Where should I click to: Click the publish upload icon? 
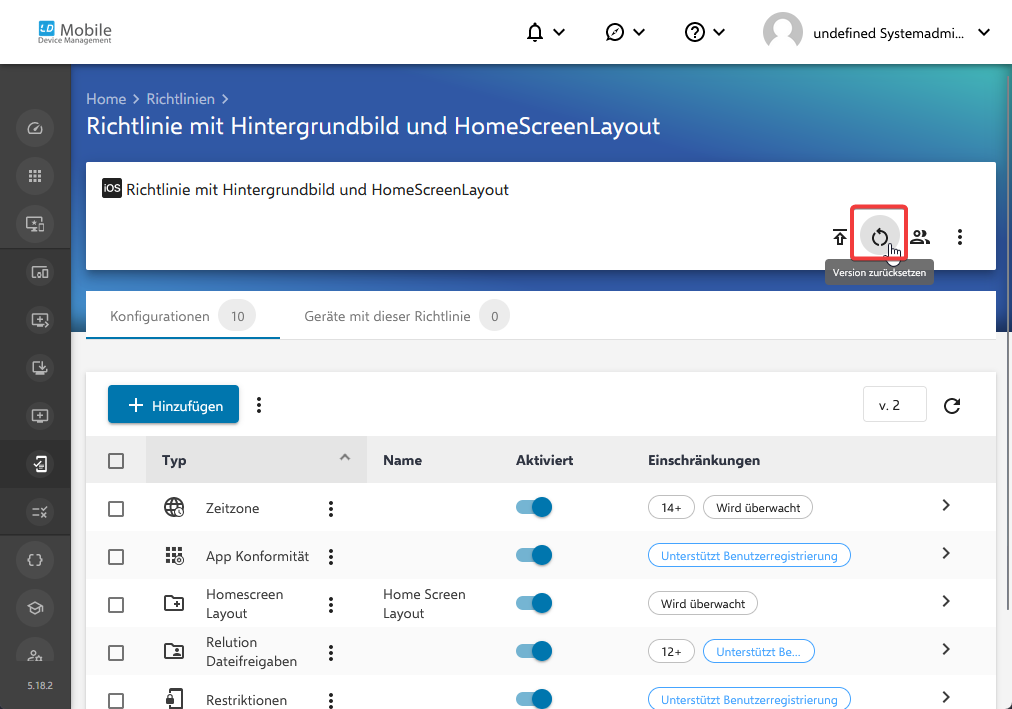[x=839, y=237]
